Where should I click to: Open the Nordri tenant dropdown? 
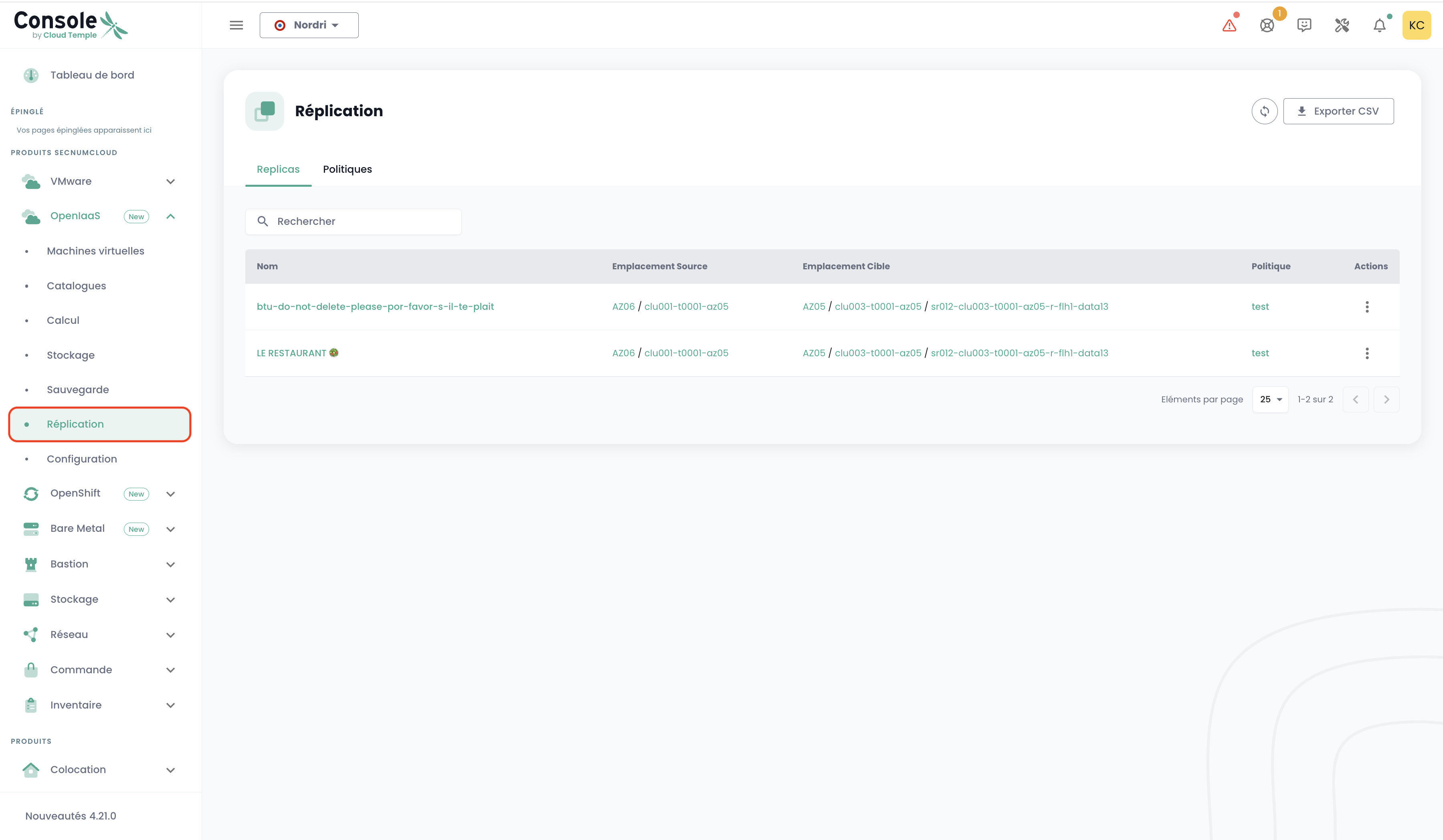click(309, 25)
